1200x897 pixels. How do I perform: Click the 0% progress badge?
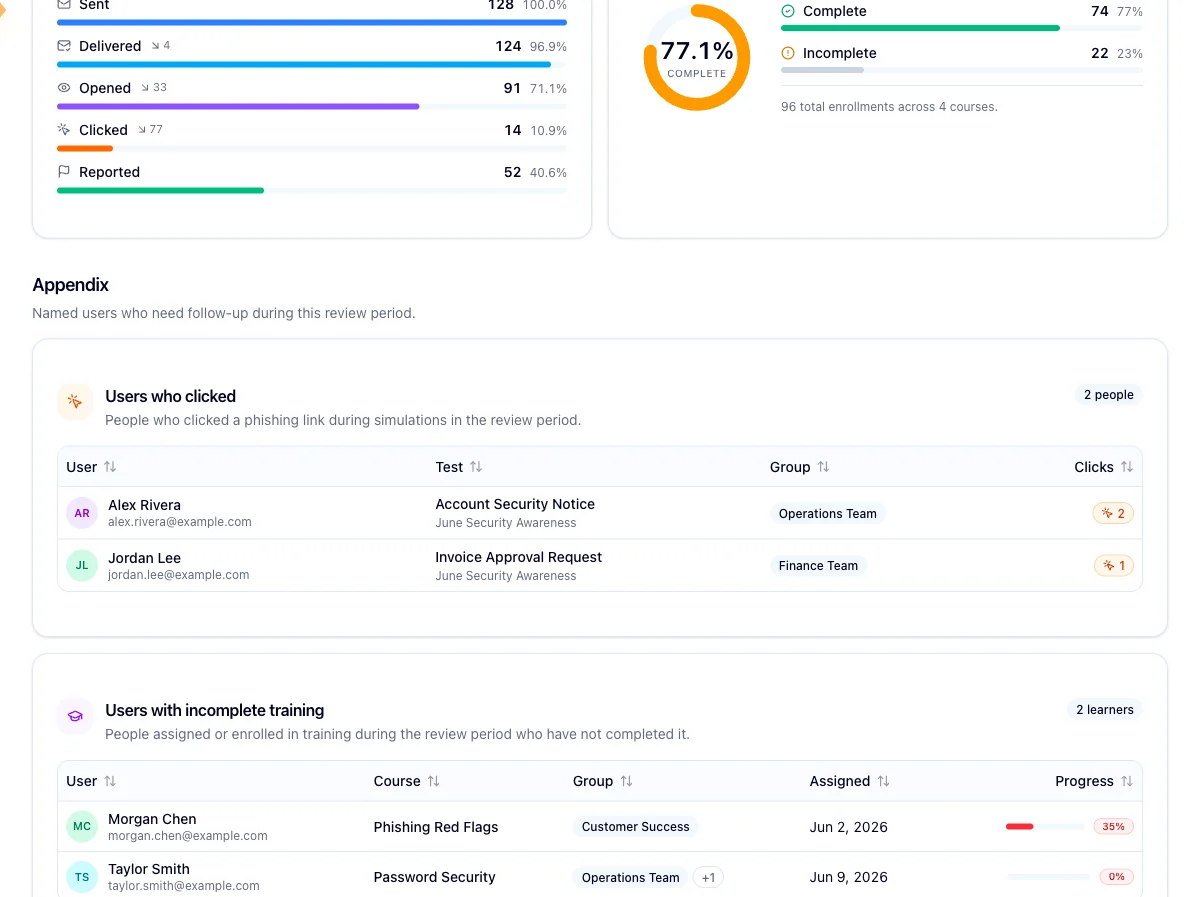click(x=1116, y=877)
